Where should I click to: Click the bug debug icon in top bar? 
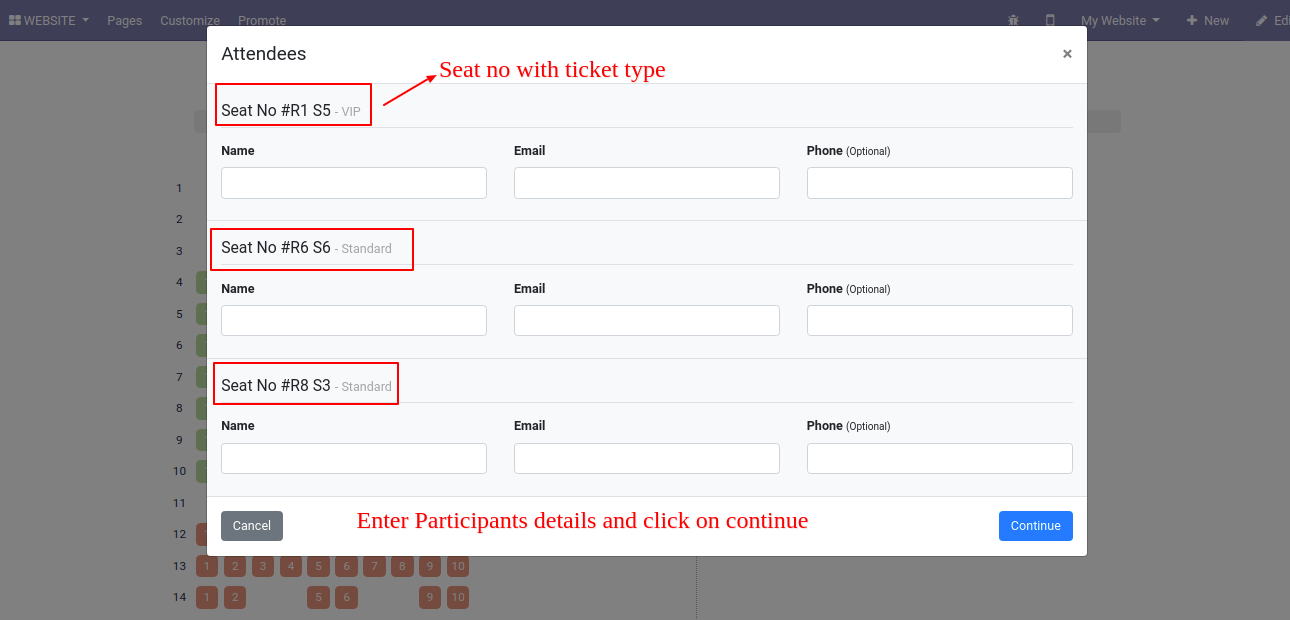point(1014,20)
